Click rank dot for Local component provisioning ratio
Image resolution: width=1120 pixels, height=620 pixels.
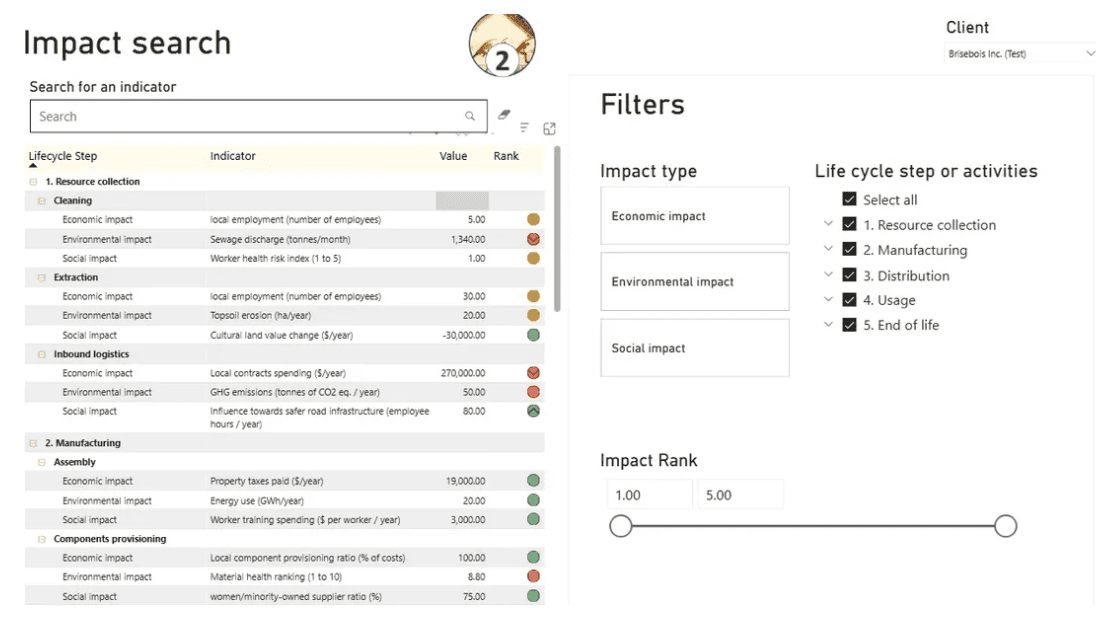534,557
